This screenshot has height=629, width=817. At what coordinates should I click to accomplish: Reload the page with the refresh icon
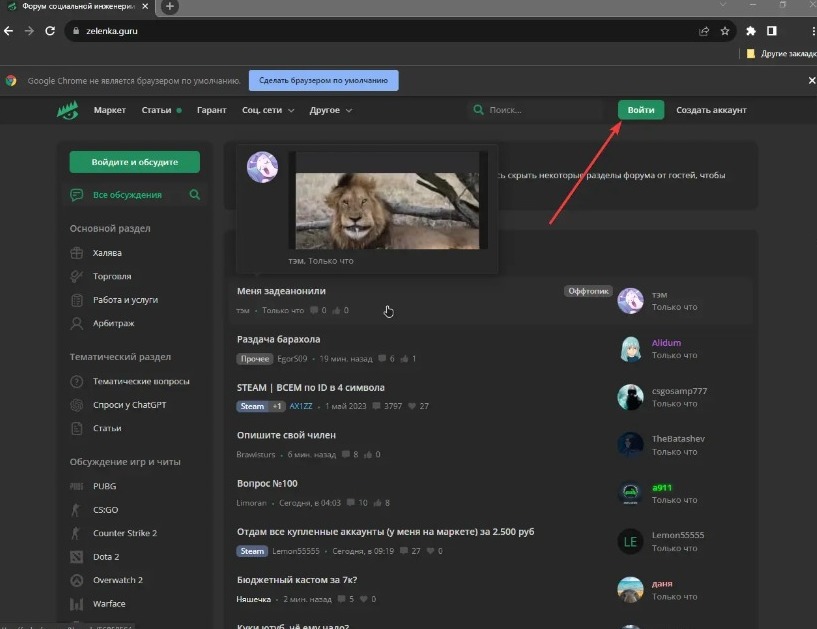click(51, 31)
